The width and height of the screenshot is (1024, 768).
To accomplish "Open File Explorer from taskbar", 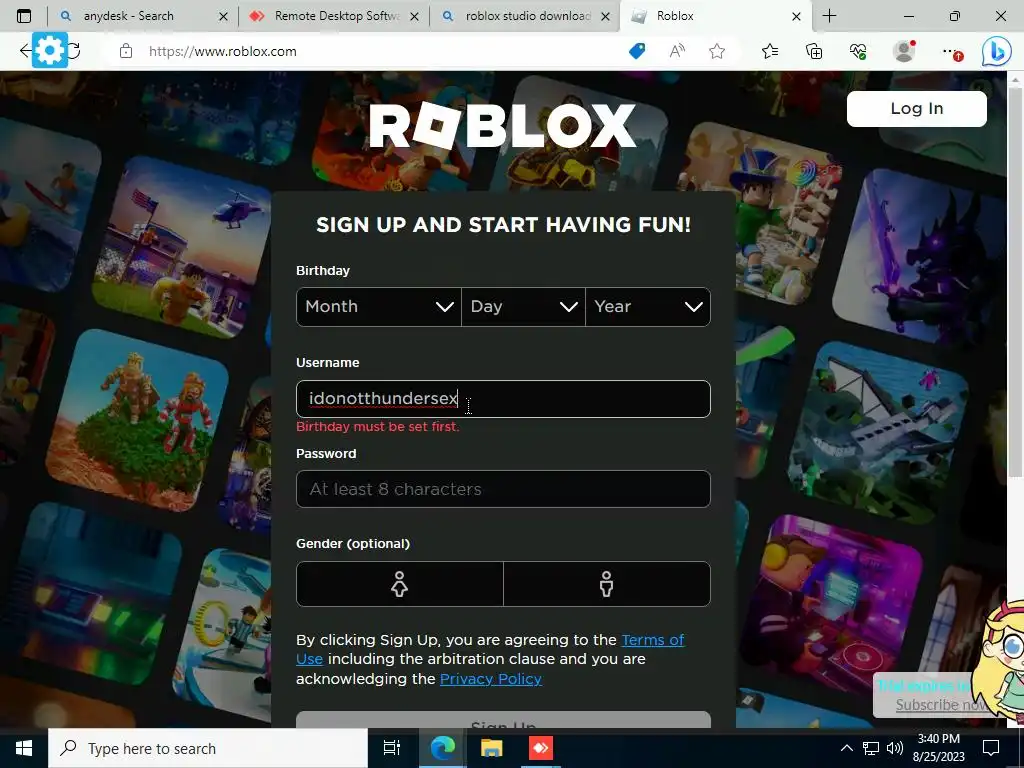I will coord(491,748).
